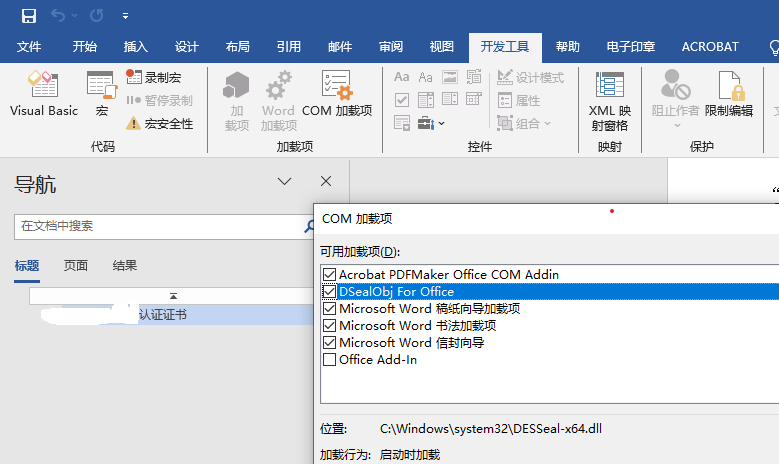Image resolution: width=779 pixels, height=464 pixels.
Task: Select the 页面 tab in navigation
Action: pos(76,266)
